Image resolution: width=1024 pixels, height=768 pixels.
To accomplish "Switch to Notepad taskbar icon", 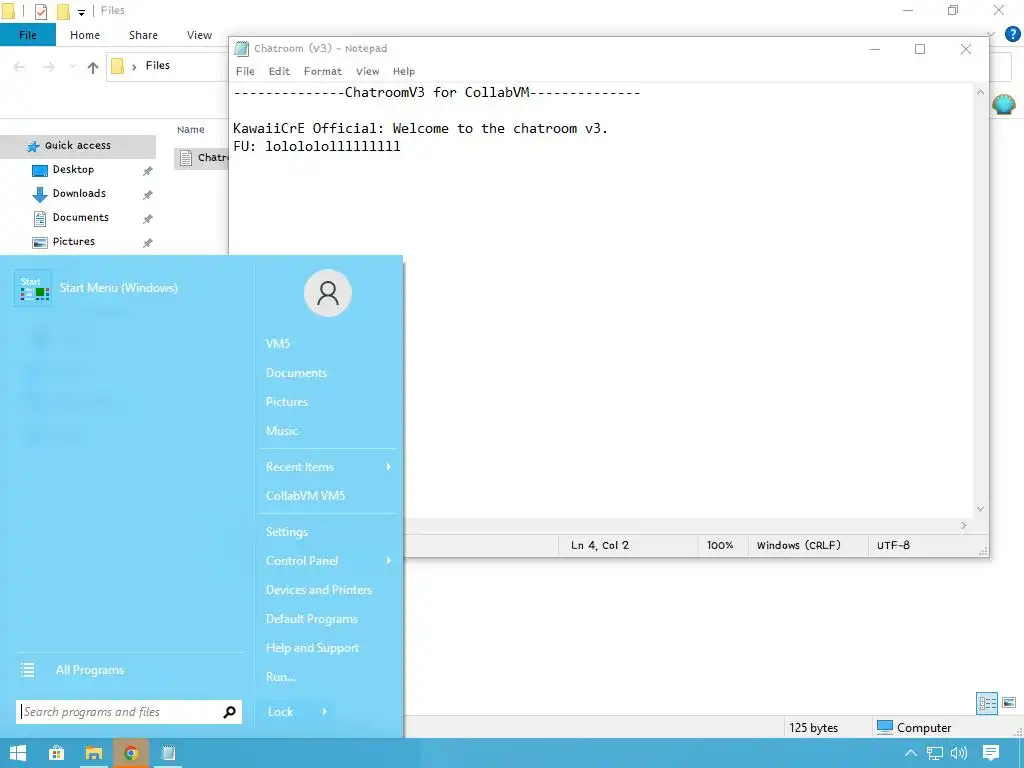I will coord(168,753).
